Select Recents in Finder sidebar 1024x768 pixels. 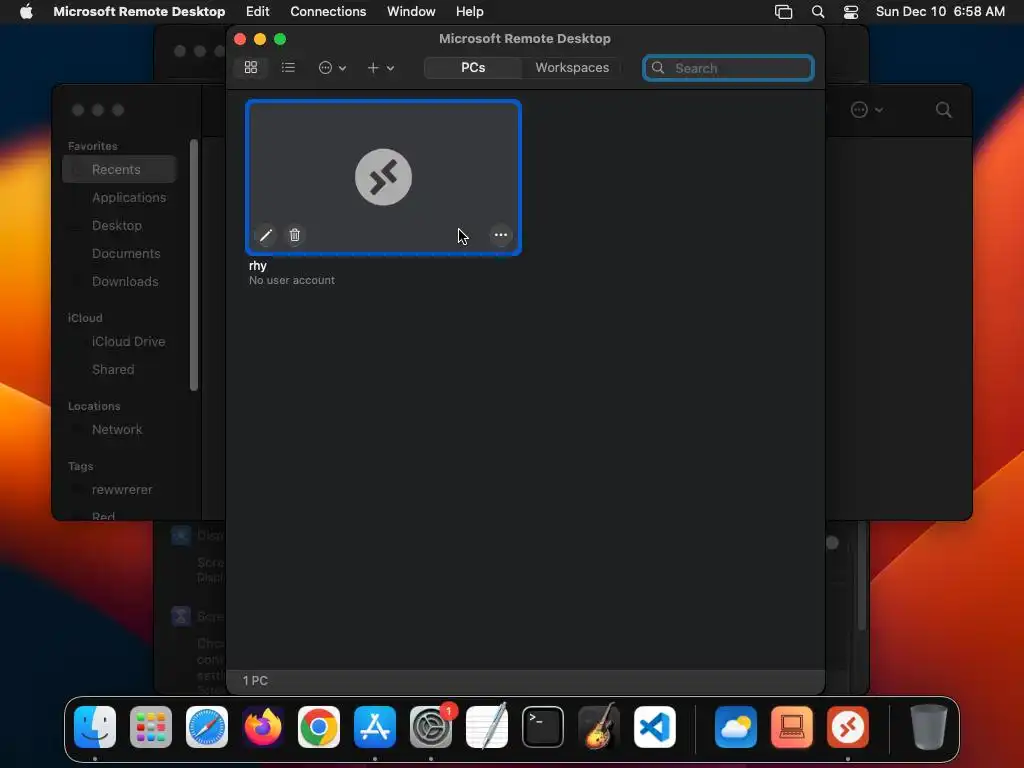(x=120, y=169)
